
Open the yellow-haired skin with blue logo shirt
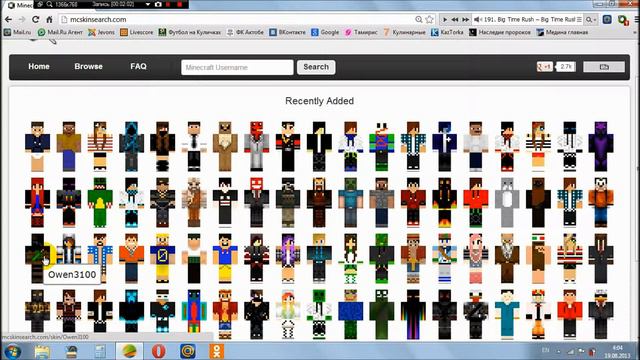[162, 258]
